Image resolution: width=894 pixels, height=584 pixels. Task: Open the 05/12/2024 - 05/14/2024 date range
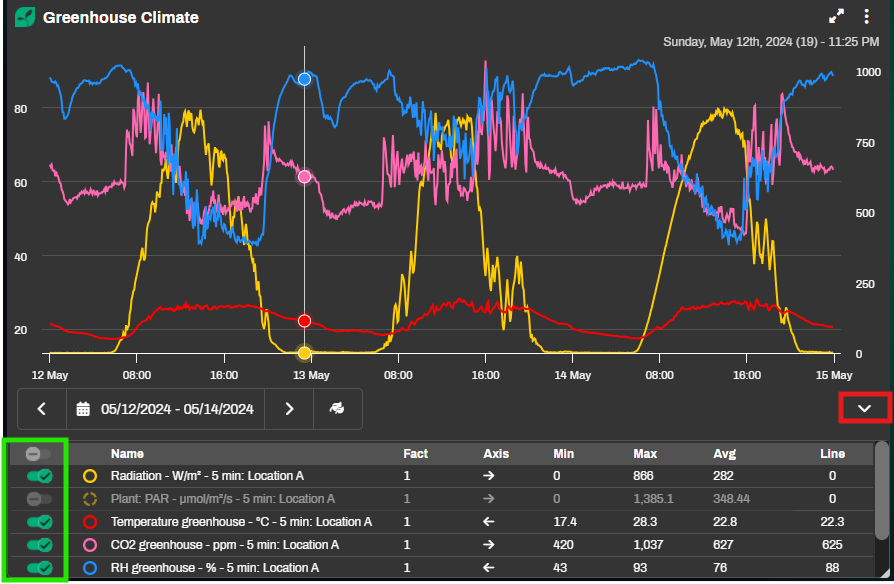pos(177,408)
